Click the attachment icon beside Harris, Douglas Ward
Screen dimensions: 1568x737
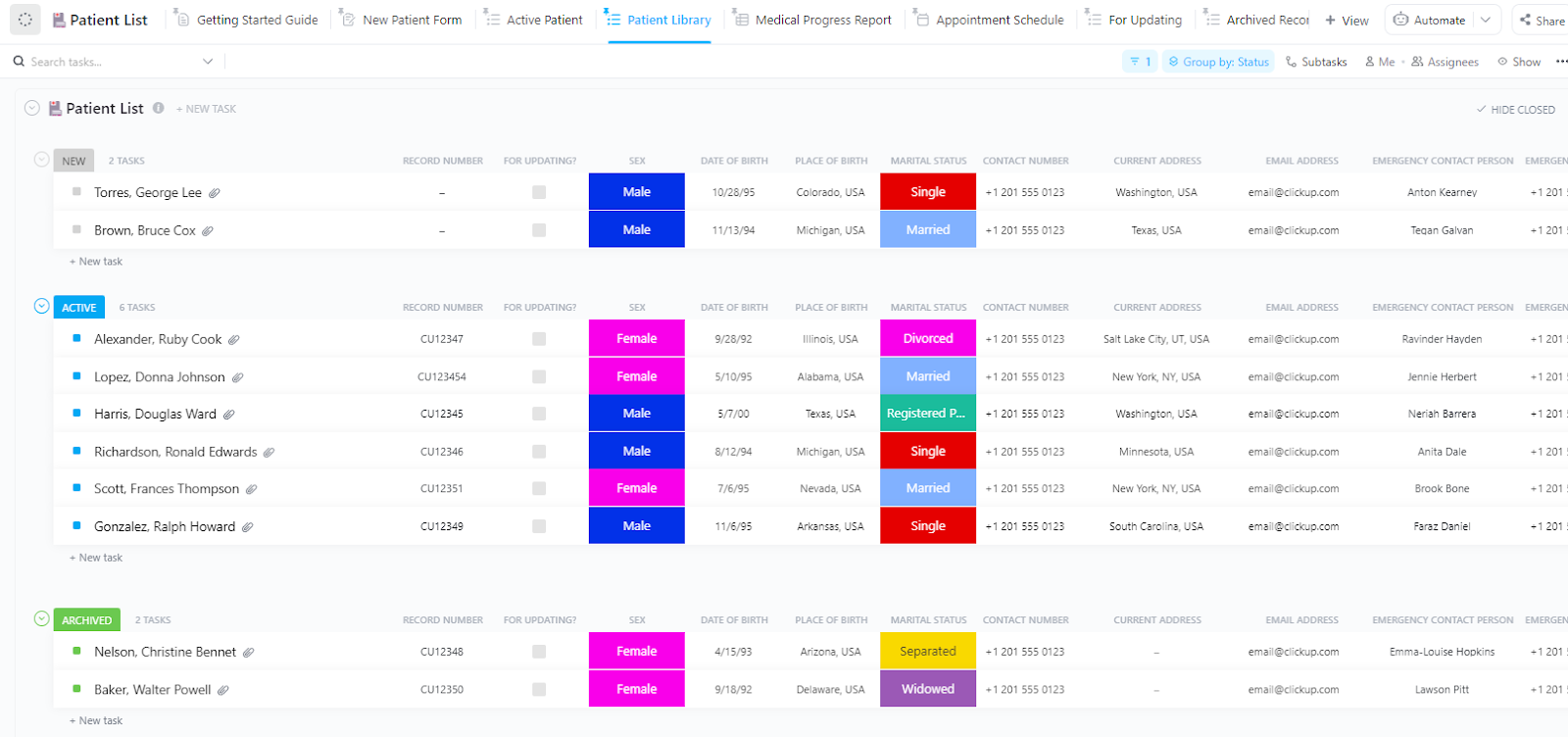pos(229,415)
